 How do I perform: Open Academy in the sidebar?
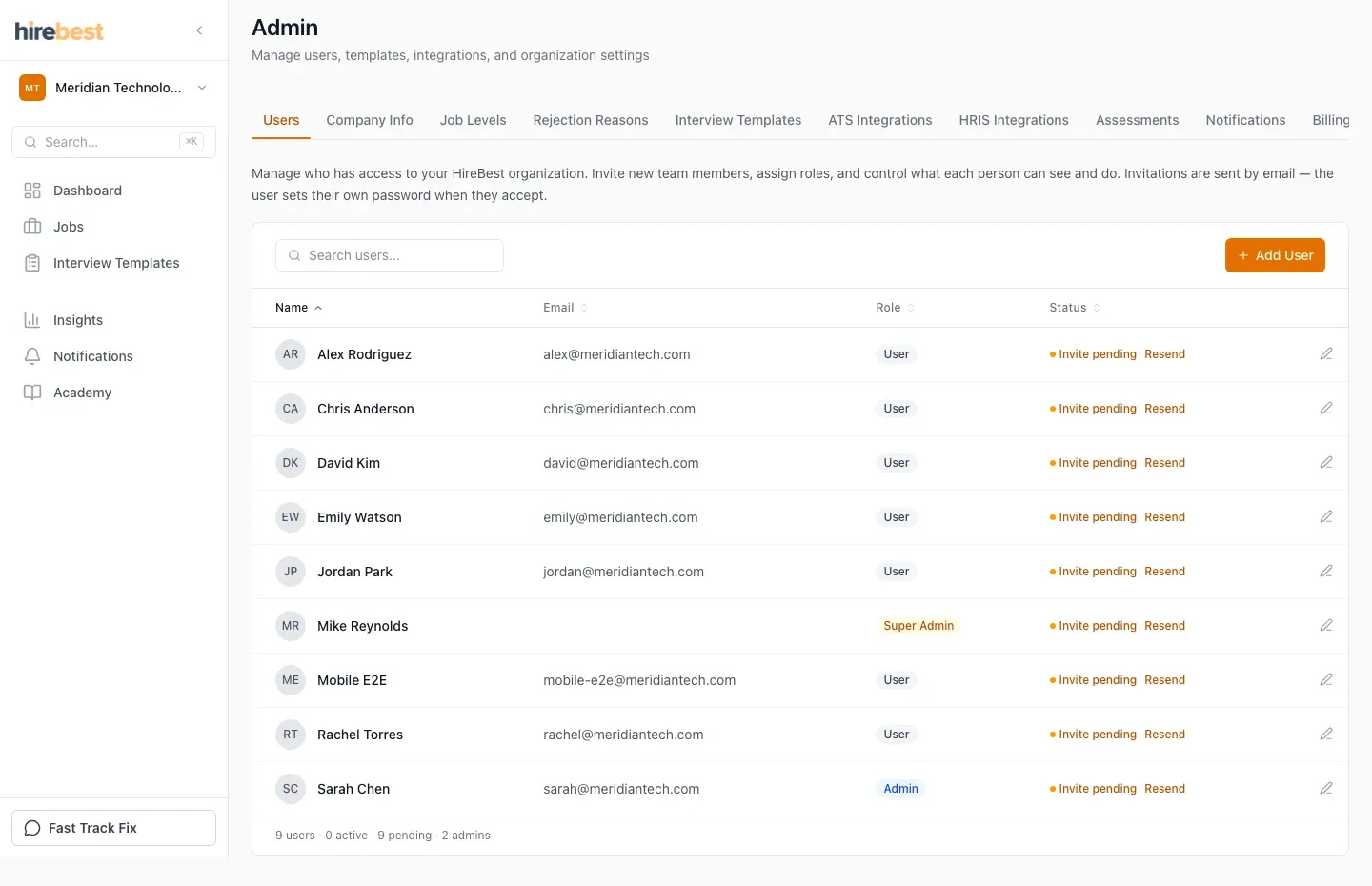(x=114, y=393)
